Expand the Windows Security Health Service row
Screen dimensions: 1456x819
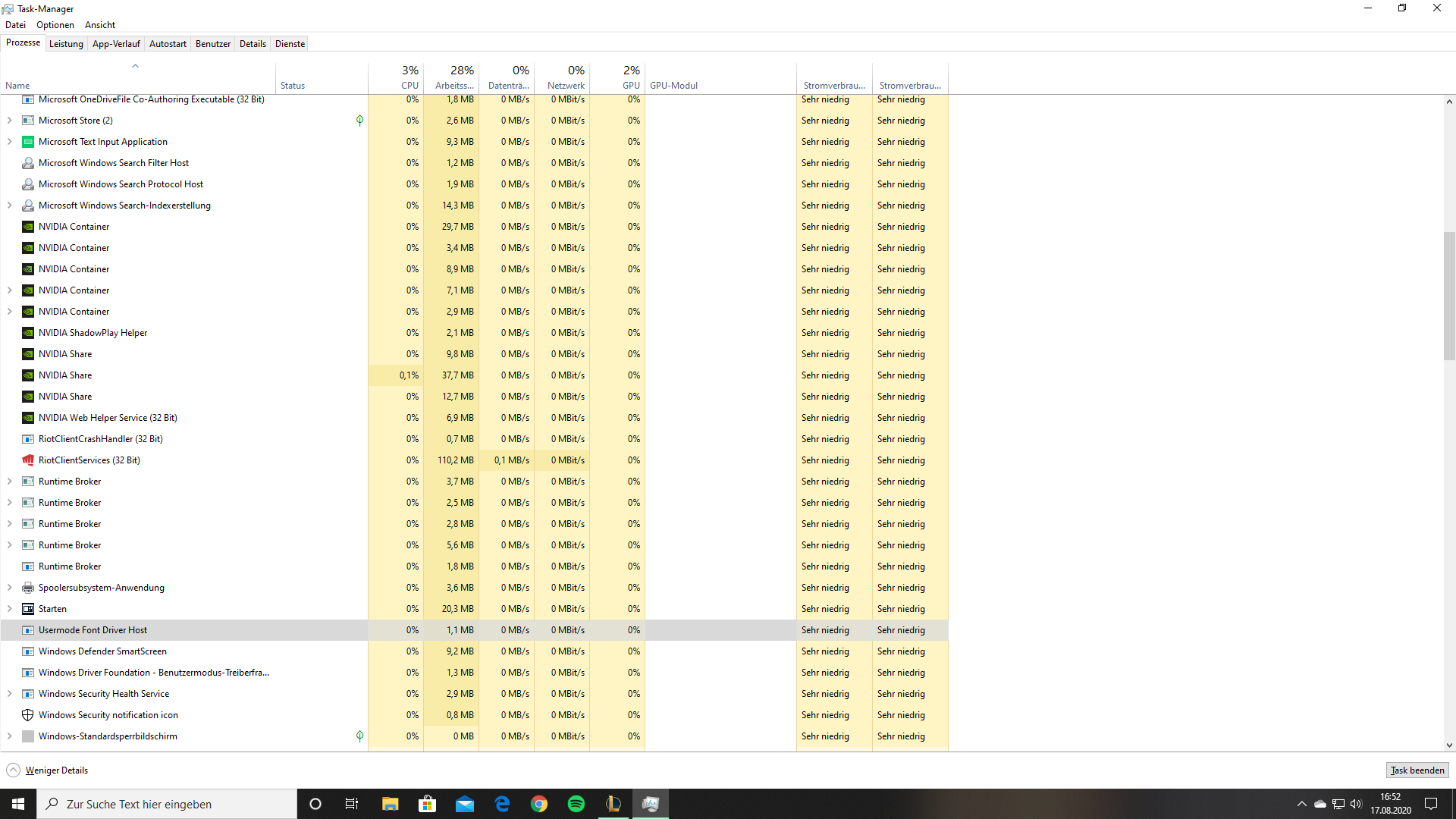coord(10,693)
